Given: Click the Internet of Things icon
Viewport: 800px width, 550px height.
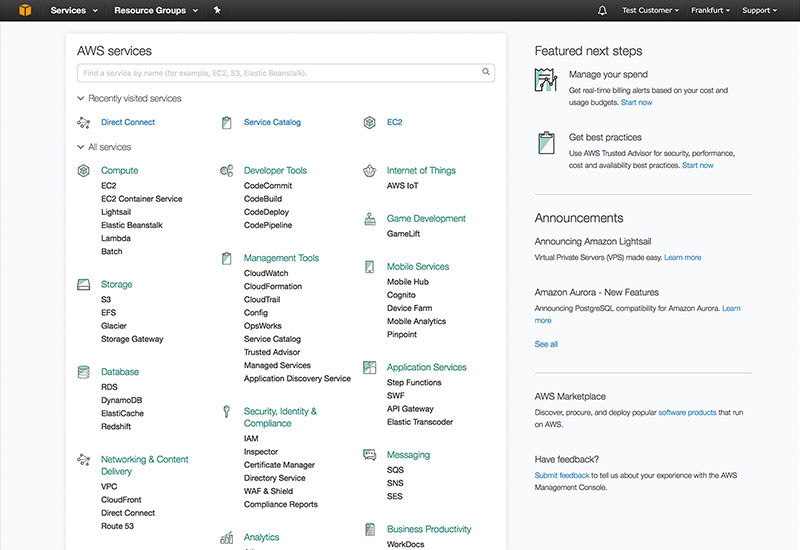Looking at the screenshot, I should 369,170.
